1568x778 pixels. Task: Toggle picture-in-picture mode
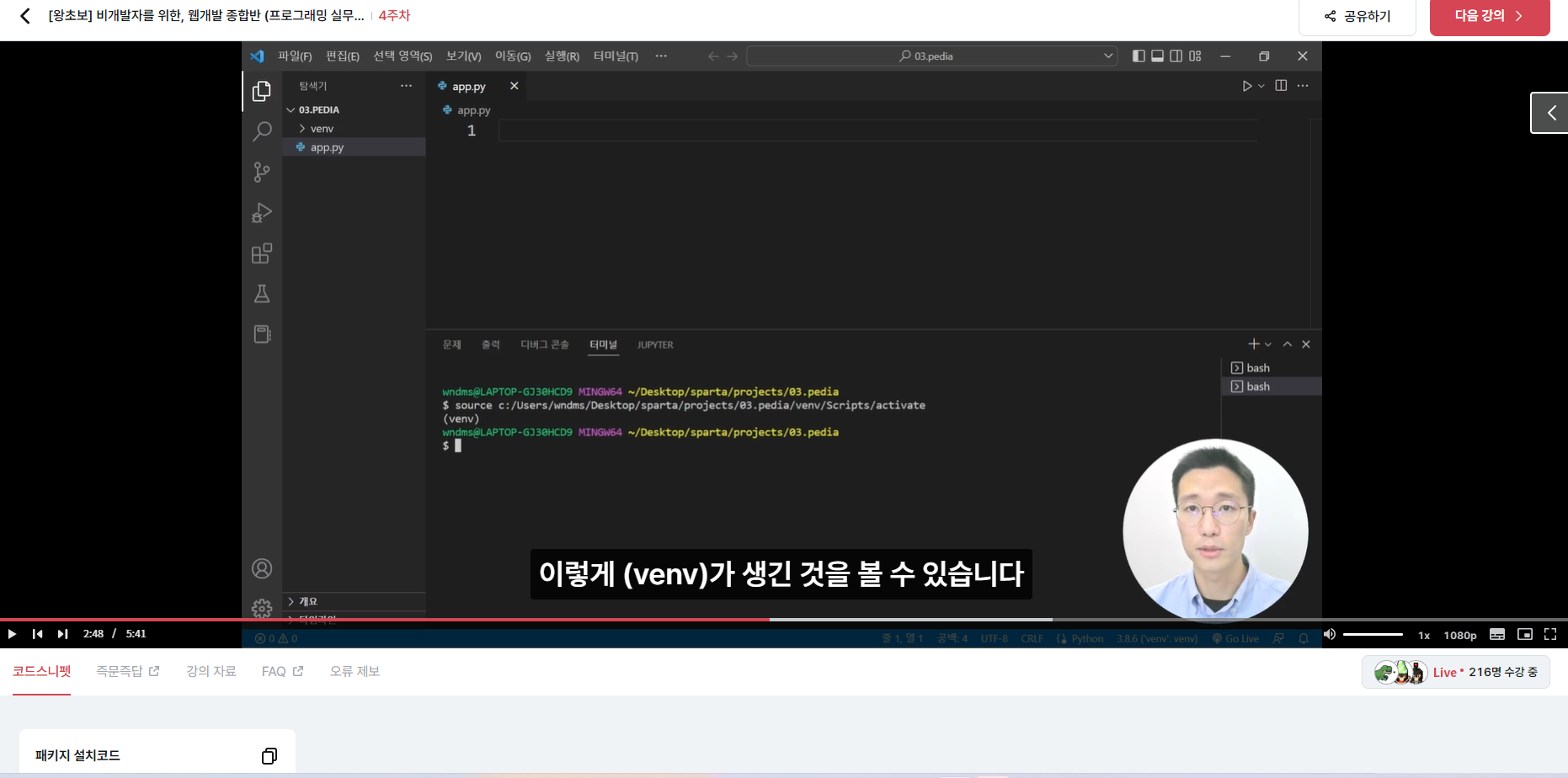pyautogui.click(x=1524, y=634)
